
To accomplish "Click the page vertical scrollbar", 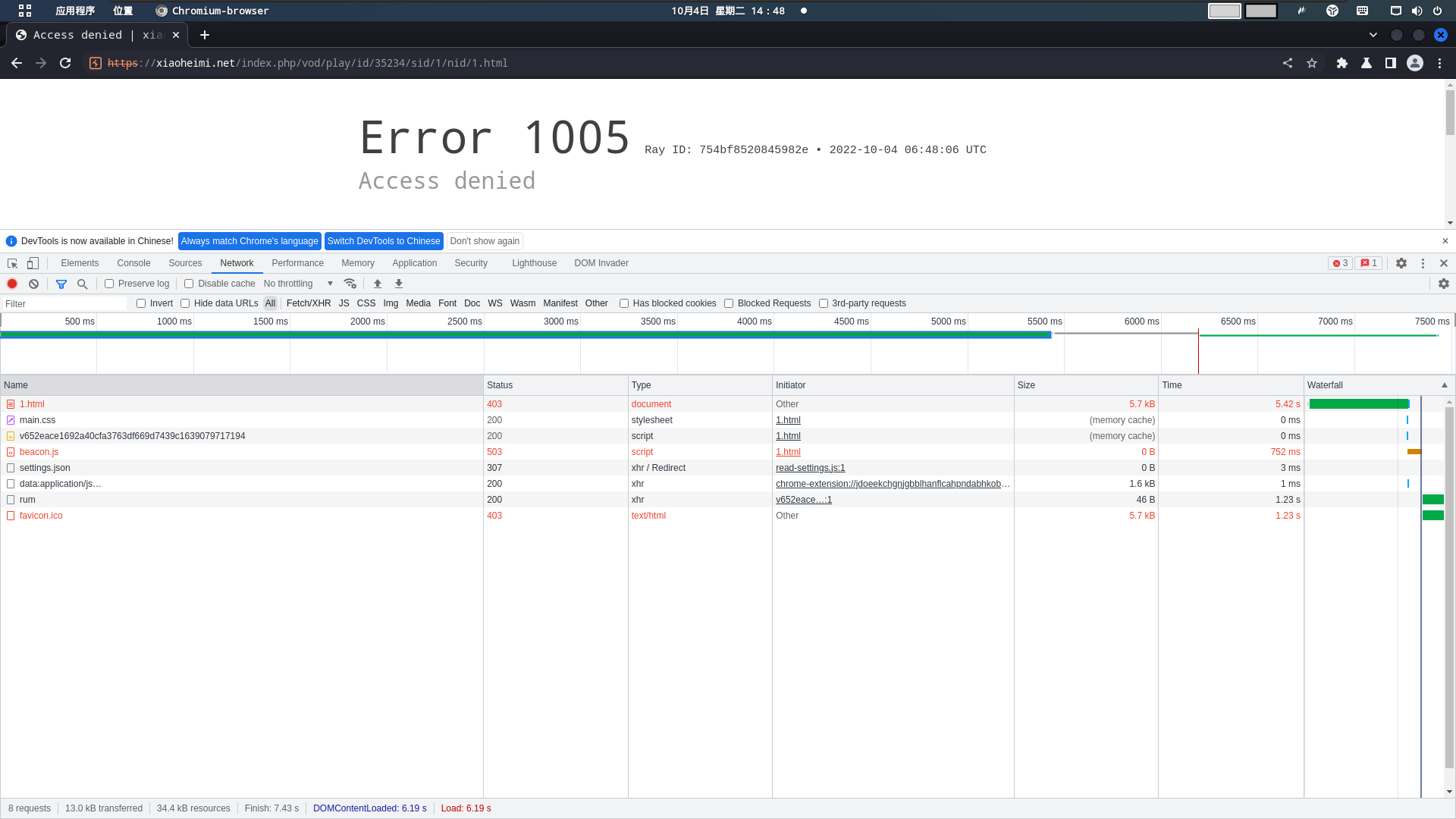I will point(1450,112).
